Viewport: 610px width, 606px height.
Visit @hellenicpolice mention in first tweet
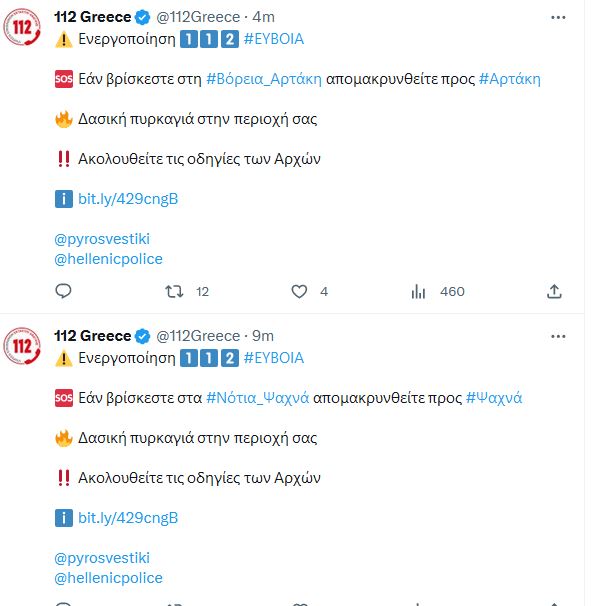pyautogui.click(x=108, y=259)
